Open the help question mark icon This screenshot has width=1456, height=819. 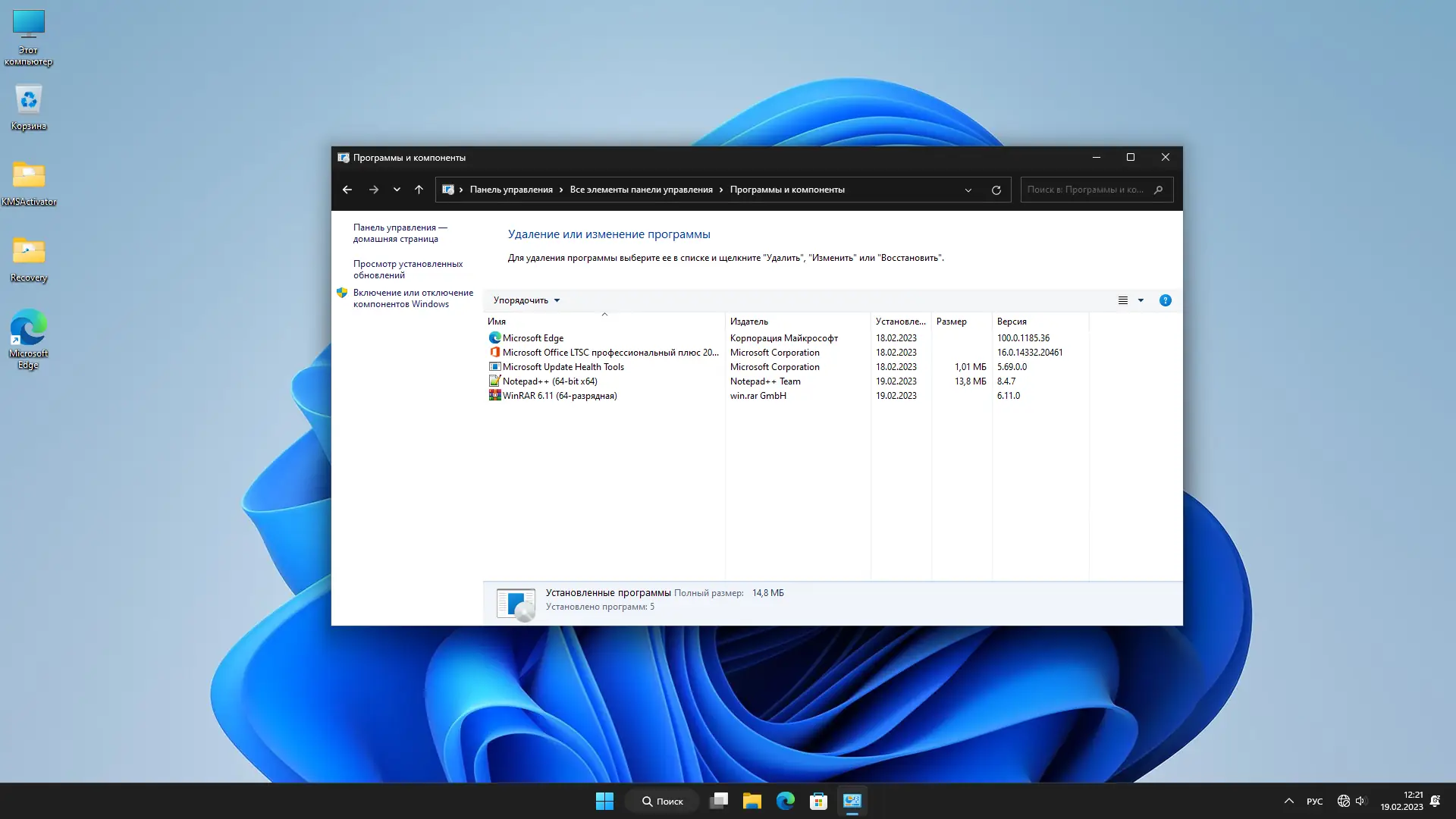pos(1165,300)
